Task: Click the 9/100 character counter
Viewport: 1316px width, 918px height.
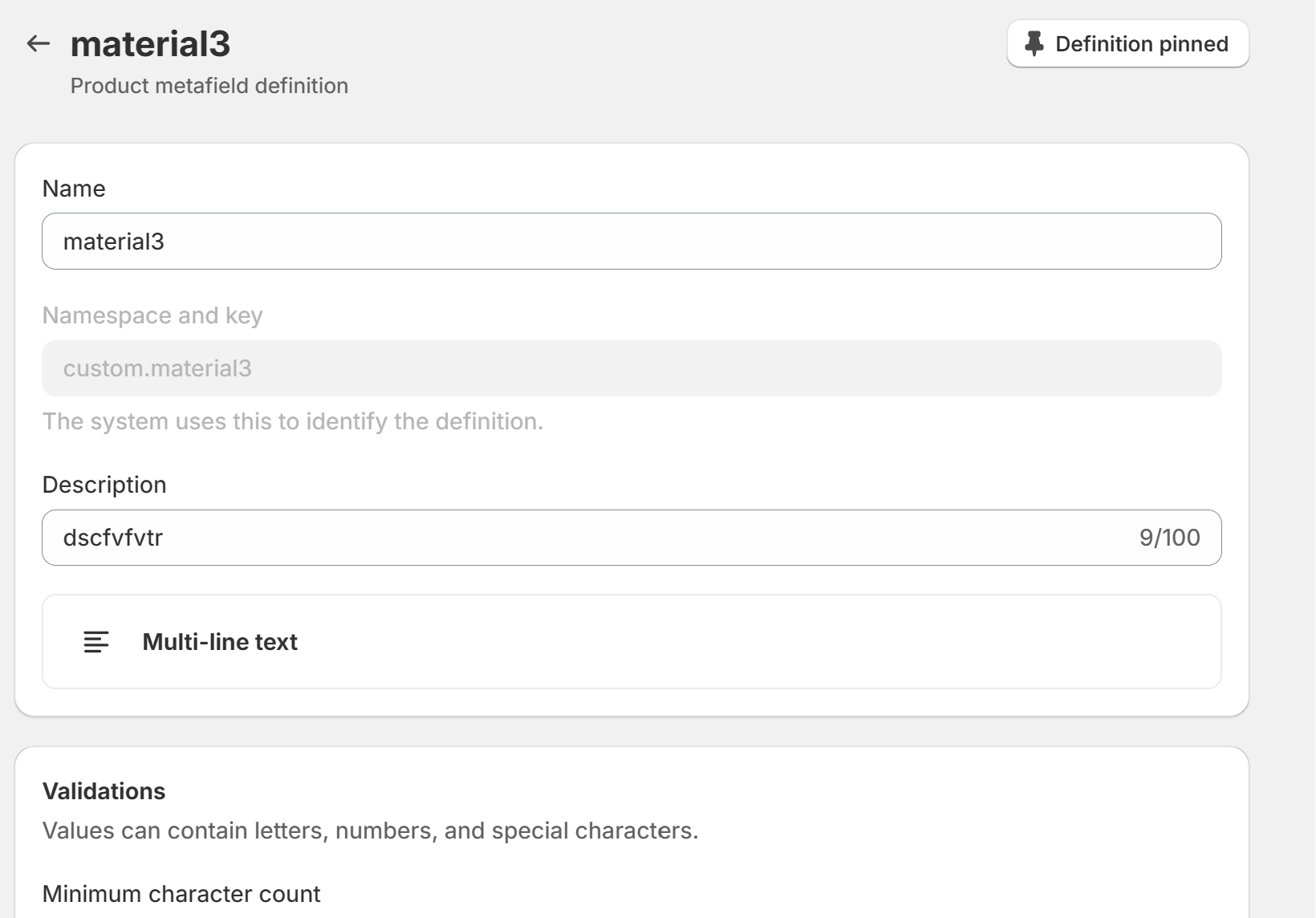Action: pyautogui.click(x=1169, y=538)
